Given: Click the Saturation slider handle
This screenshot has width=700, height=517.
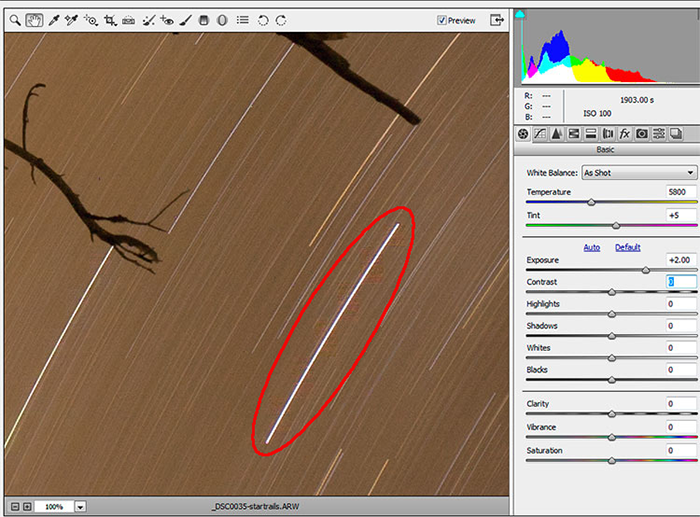Looking at the screenshot, I should (x=612, y=460).
